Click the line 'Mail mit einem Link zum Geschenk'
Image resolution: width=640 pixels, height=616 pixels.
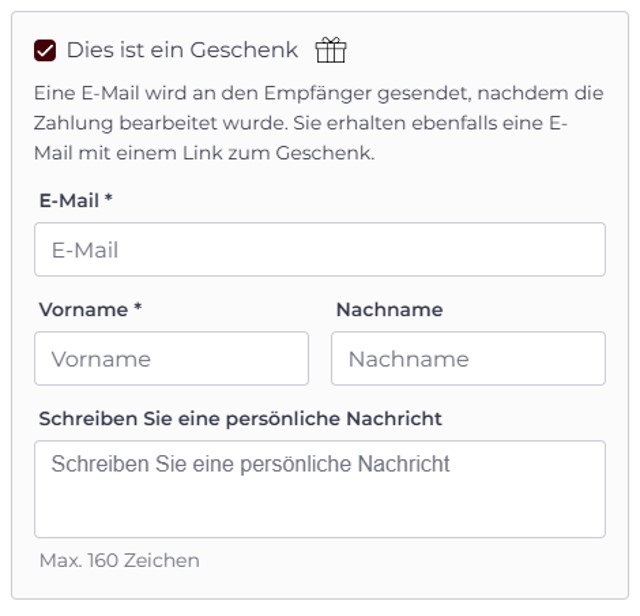204,153
